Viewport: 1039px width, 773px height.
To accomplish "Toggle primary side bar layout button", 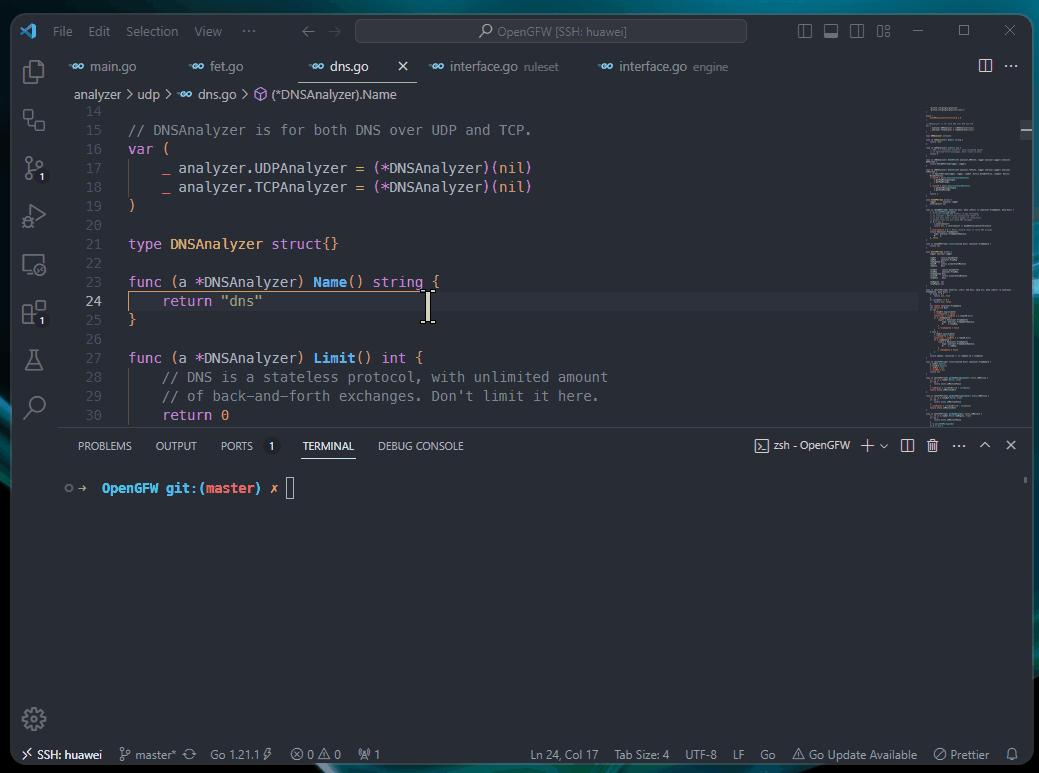I will [x=805, y=31].
